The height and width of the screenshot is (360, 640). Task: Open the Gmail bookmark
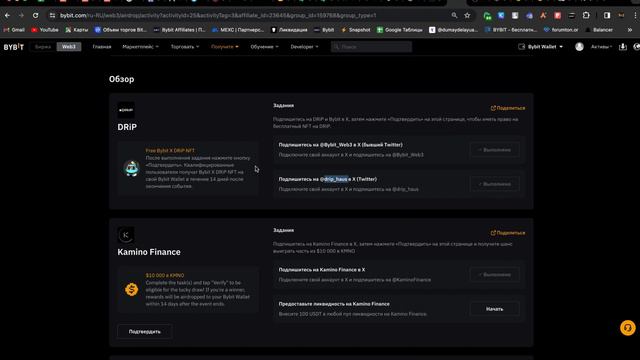click(14, 30)
